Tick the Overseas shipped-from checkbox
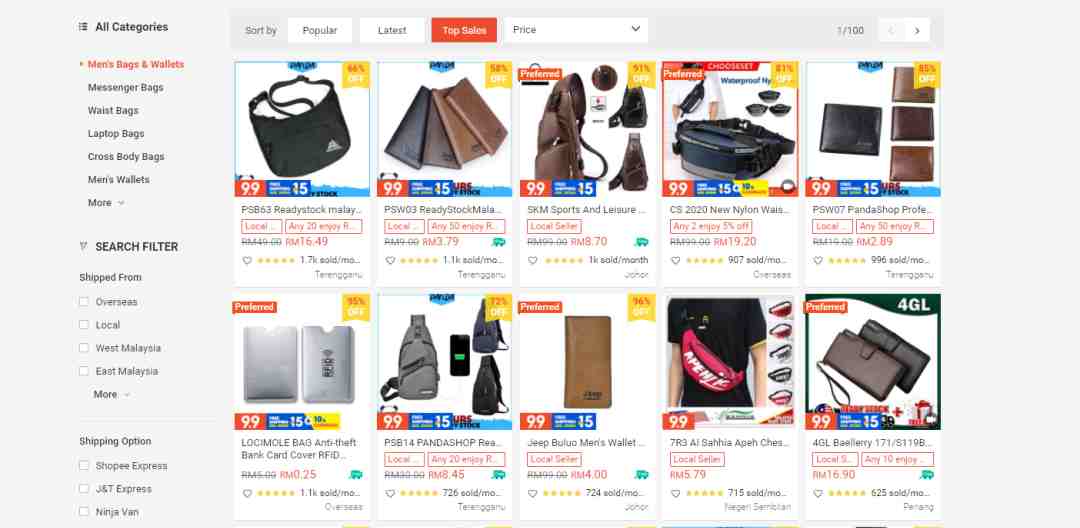The width and height of the screenshot is (1080, 528). coord(84,302)
